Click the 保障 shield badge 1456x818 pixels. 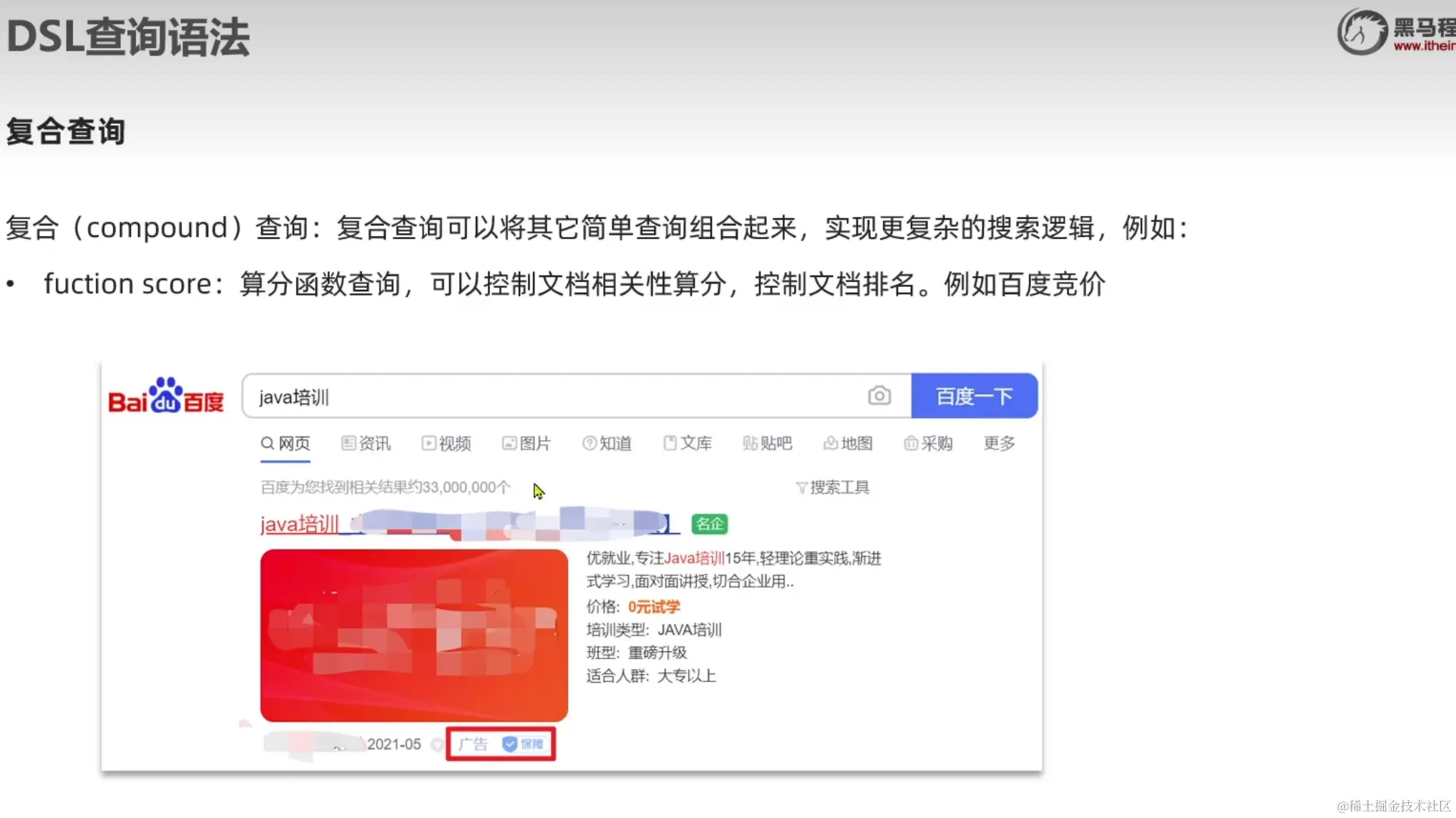pos(524,744)
